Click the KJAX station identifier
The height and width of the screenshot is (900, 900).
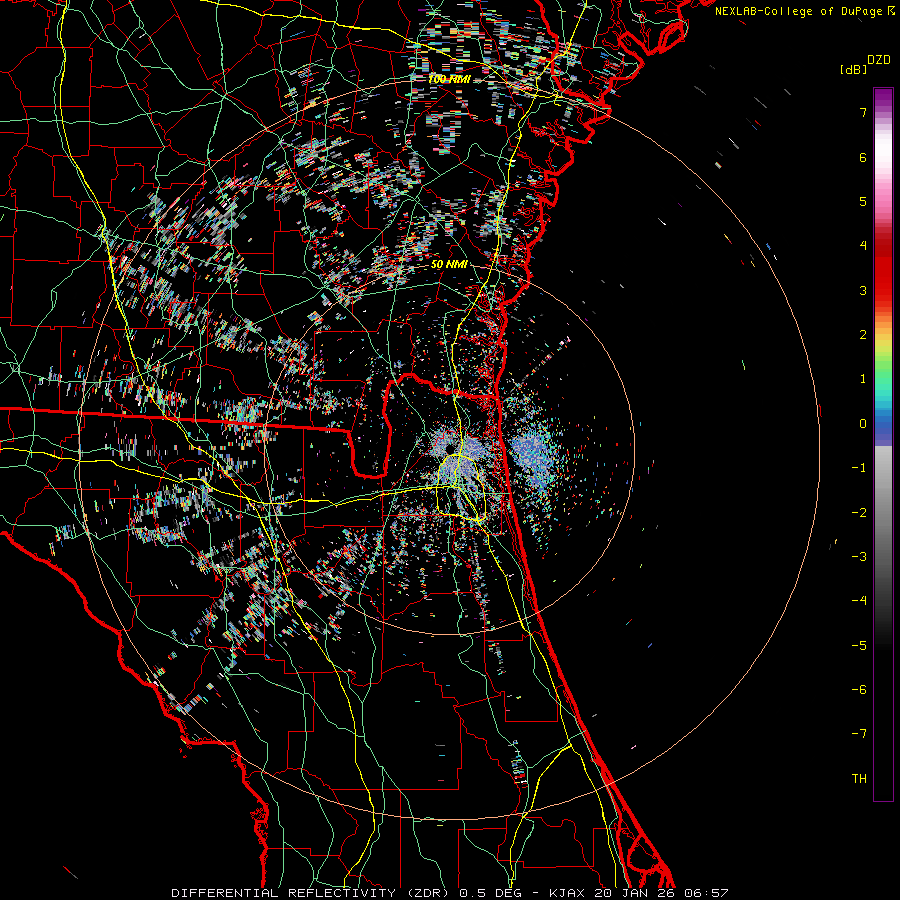[x=568, y=893]
